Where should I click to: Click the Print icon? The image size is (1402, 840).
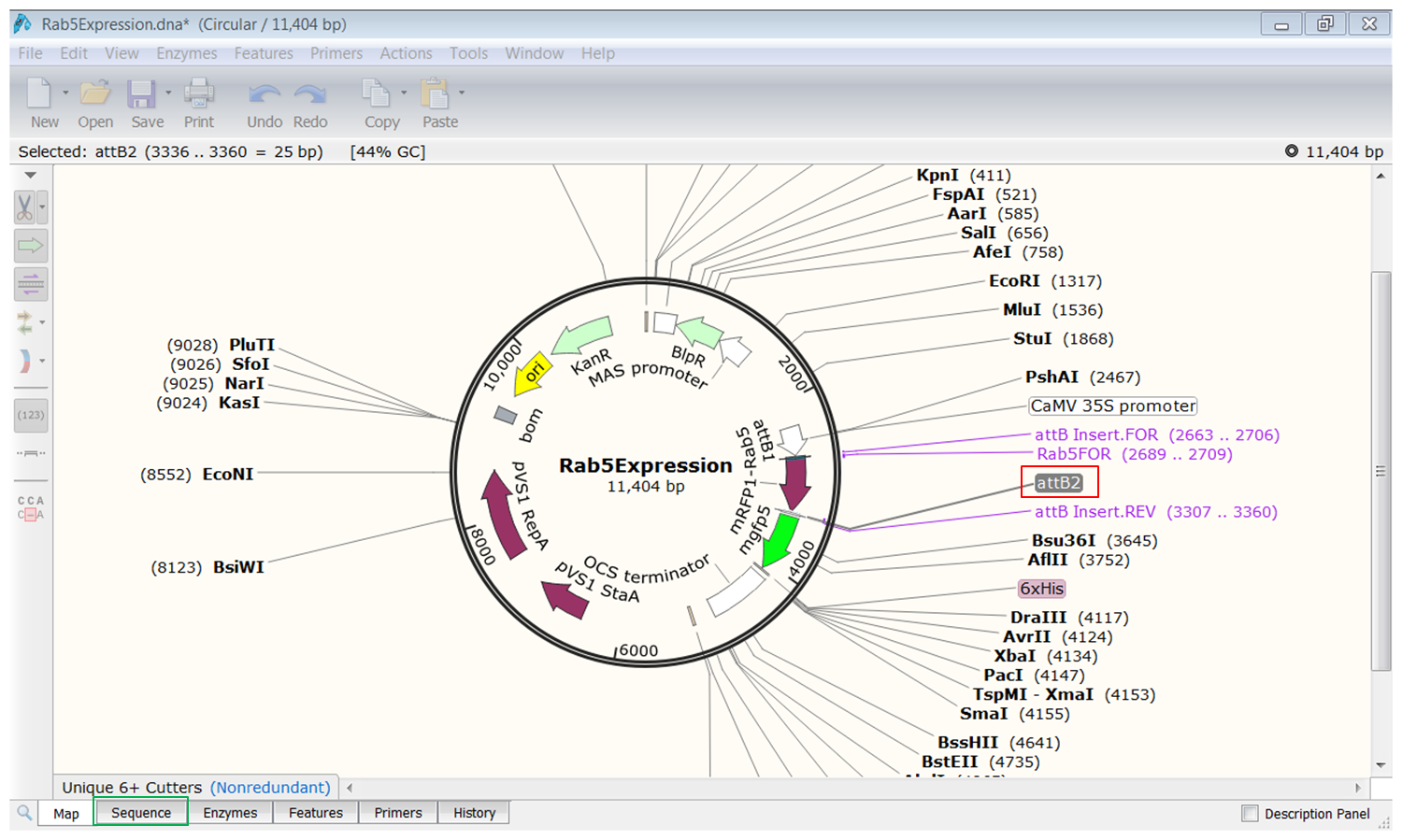199,93
